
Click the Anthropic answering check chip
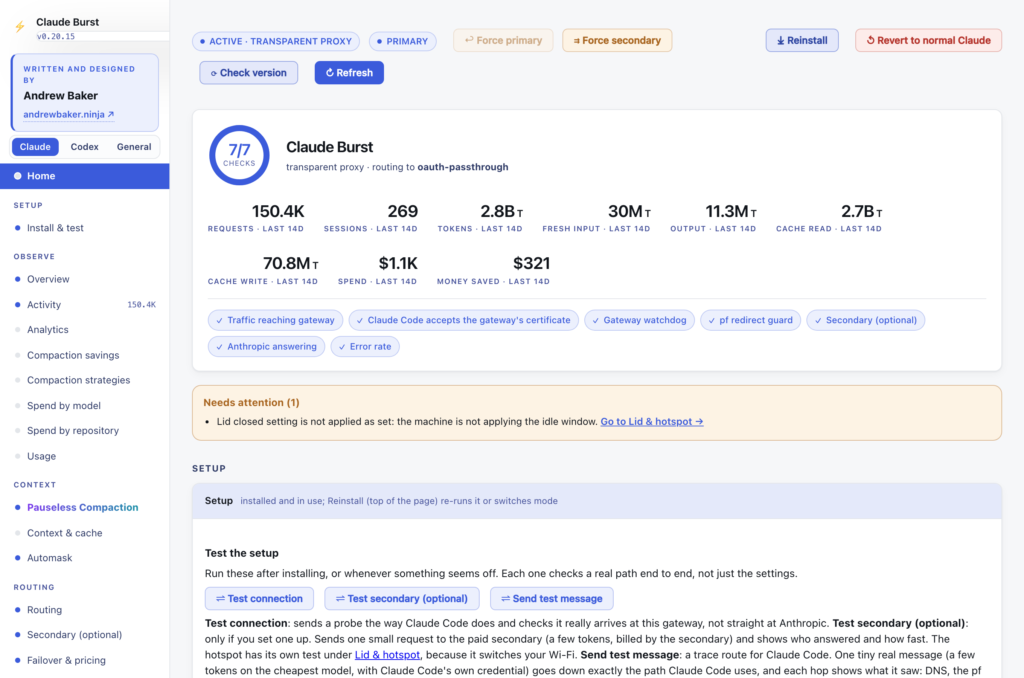266,347
